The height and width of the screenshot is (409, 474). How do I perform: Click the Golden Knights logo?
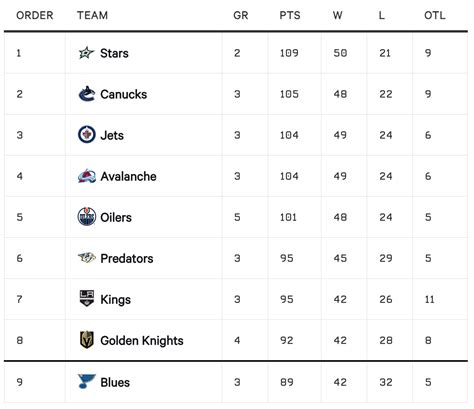pos(87,340)
